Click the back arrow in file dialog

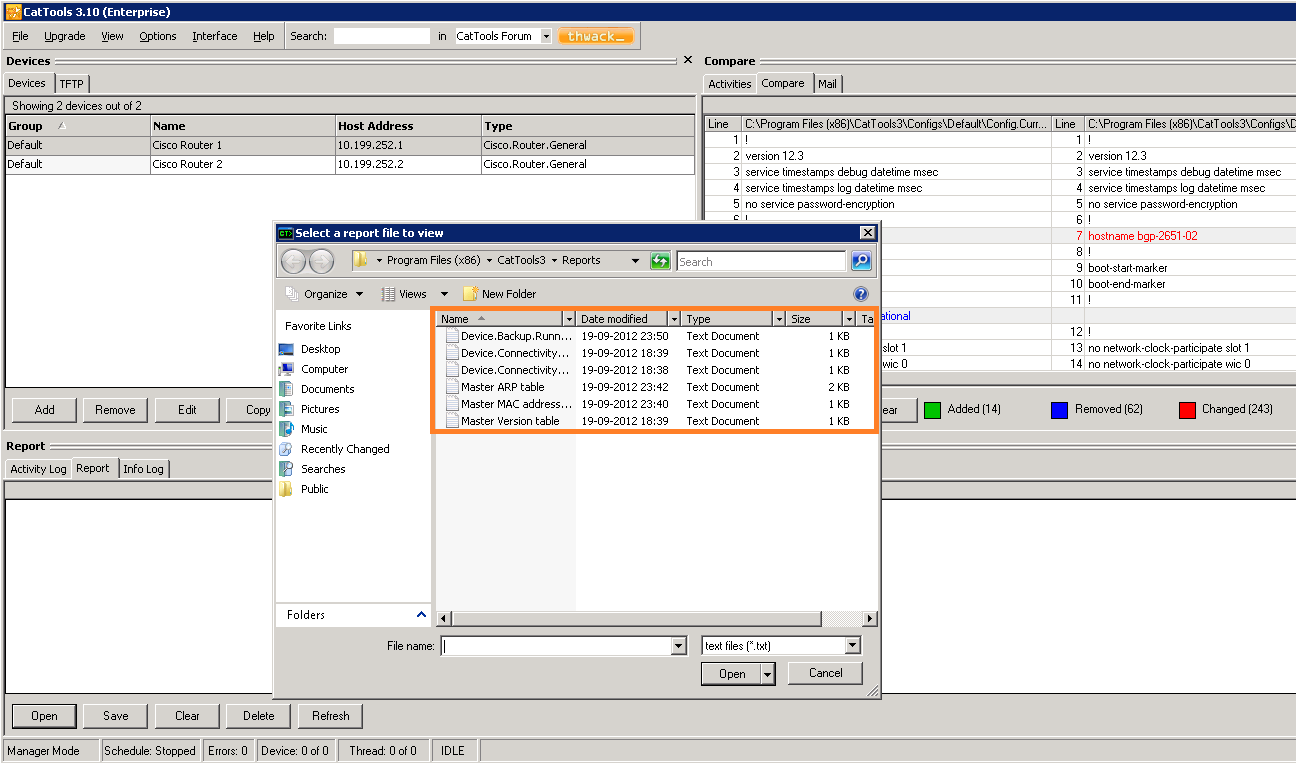(x=294, y=261)
